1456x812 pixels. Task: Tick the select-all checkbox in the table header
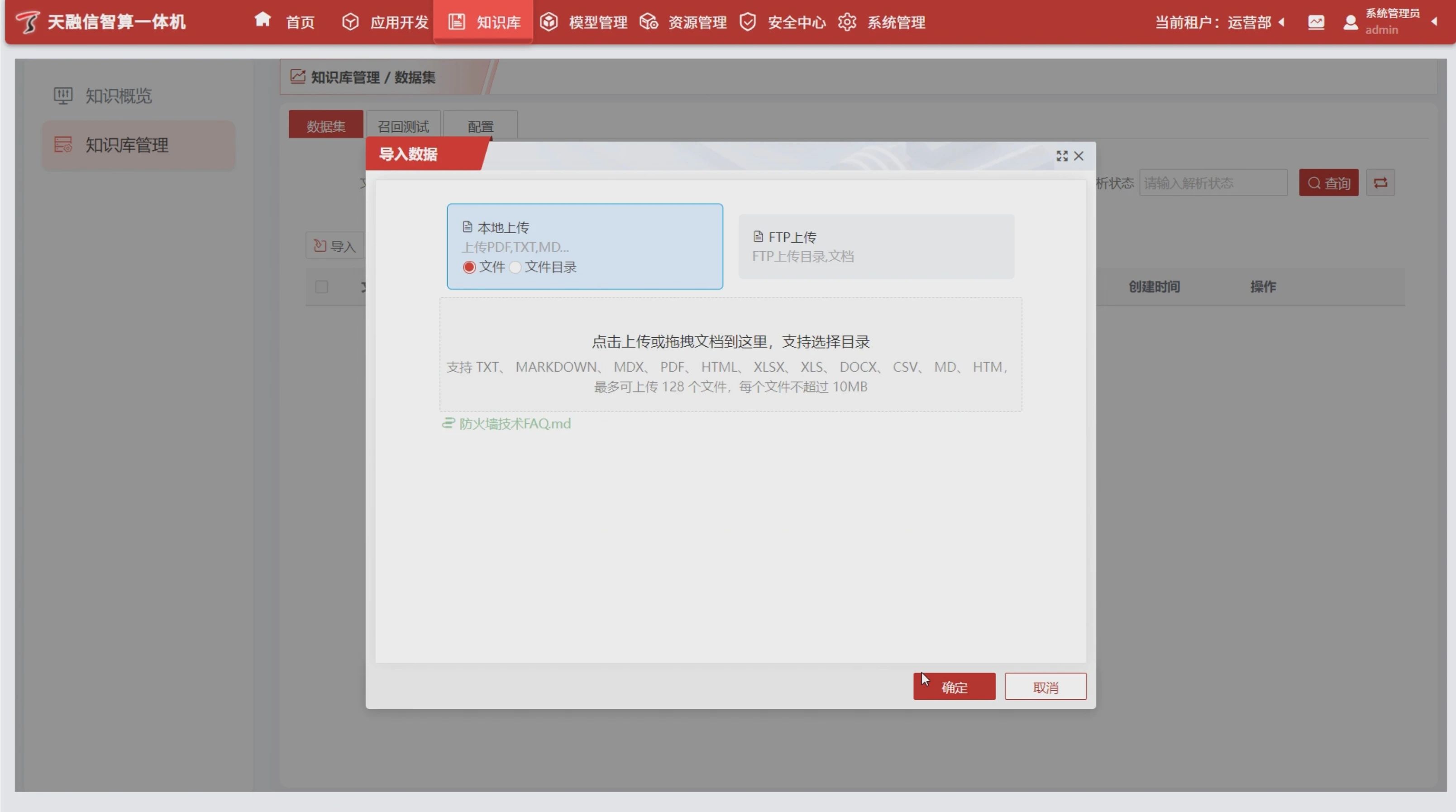pyautogui.click(x=322, y=287)
